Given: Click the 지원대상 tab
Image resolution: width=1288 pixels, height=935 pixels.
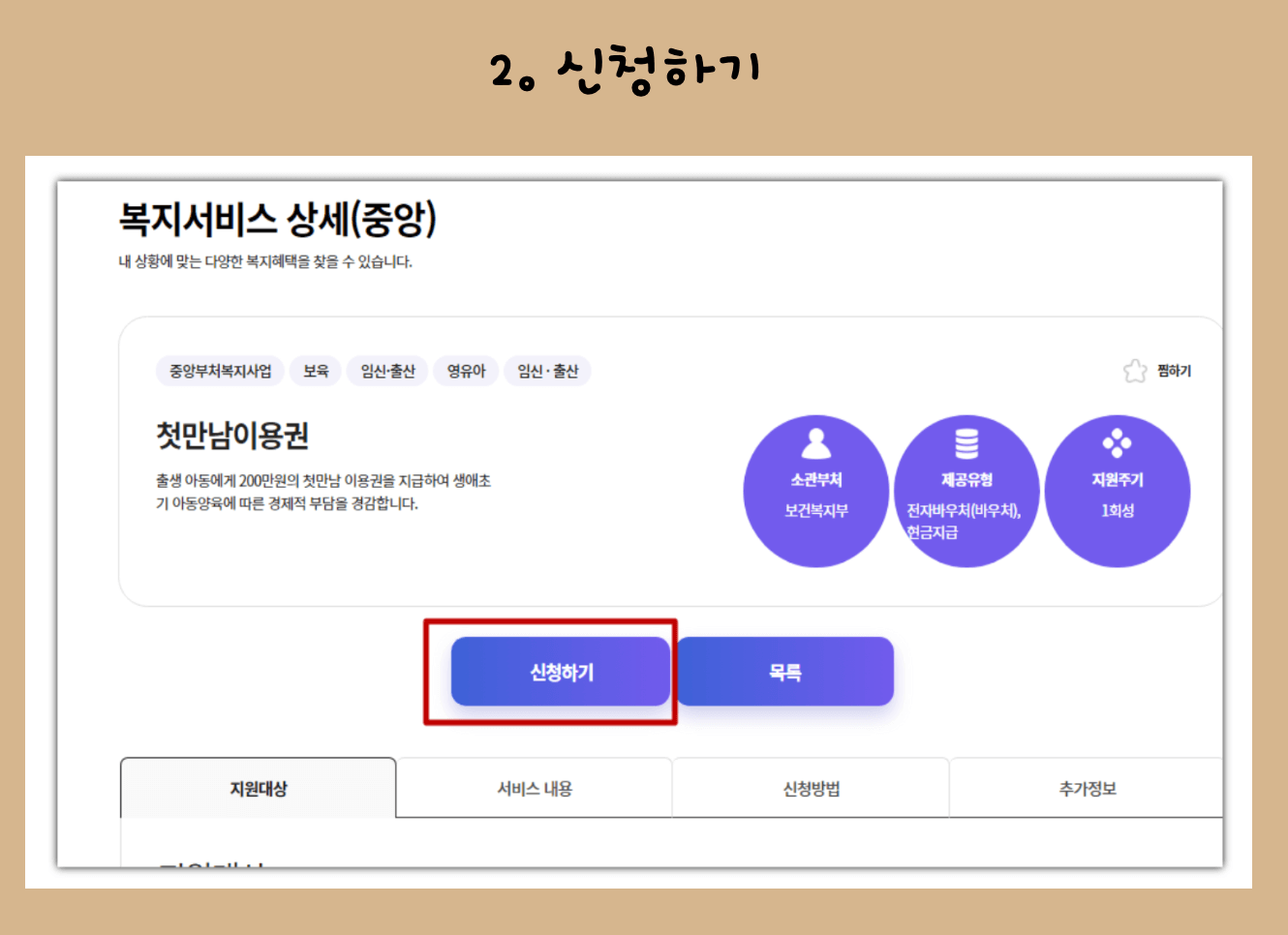Looking at the screenshot, I should 258,787.
